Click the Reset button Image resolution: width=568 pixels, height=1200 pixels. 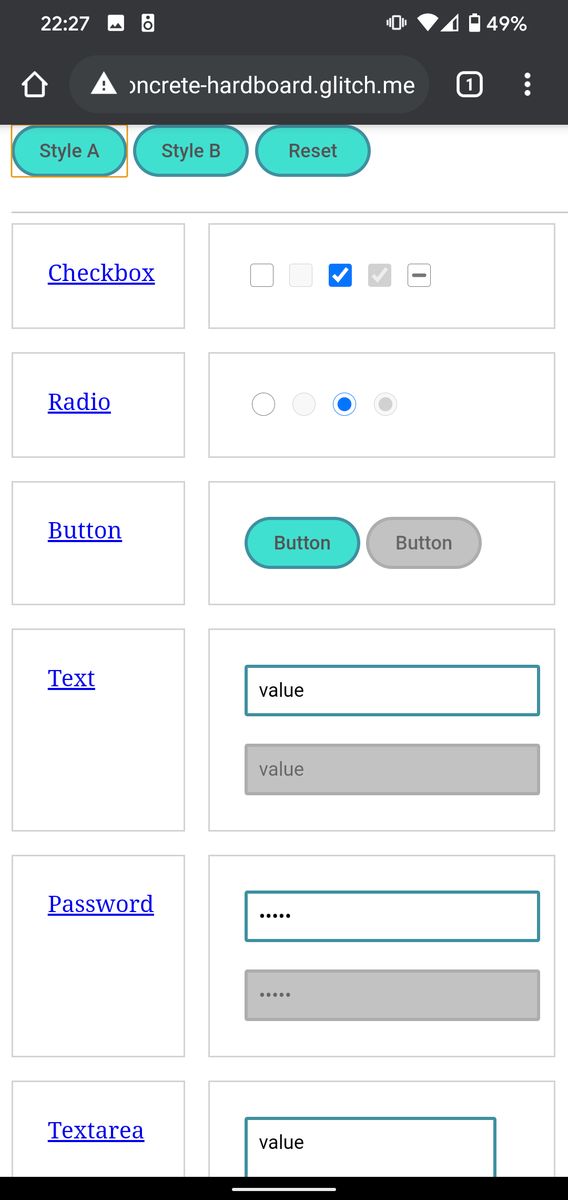tap(313, 151)
